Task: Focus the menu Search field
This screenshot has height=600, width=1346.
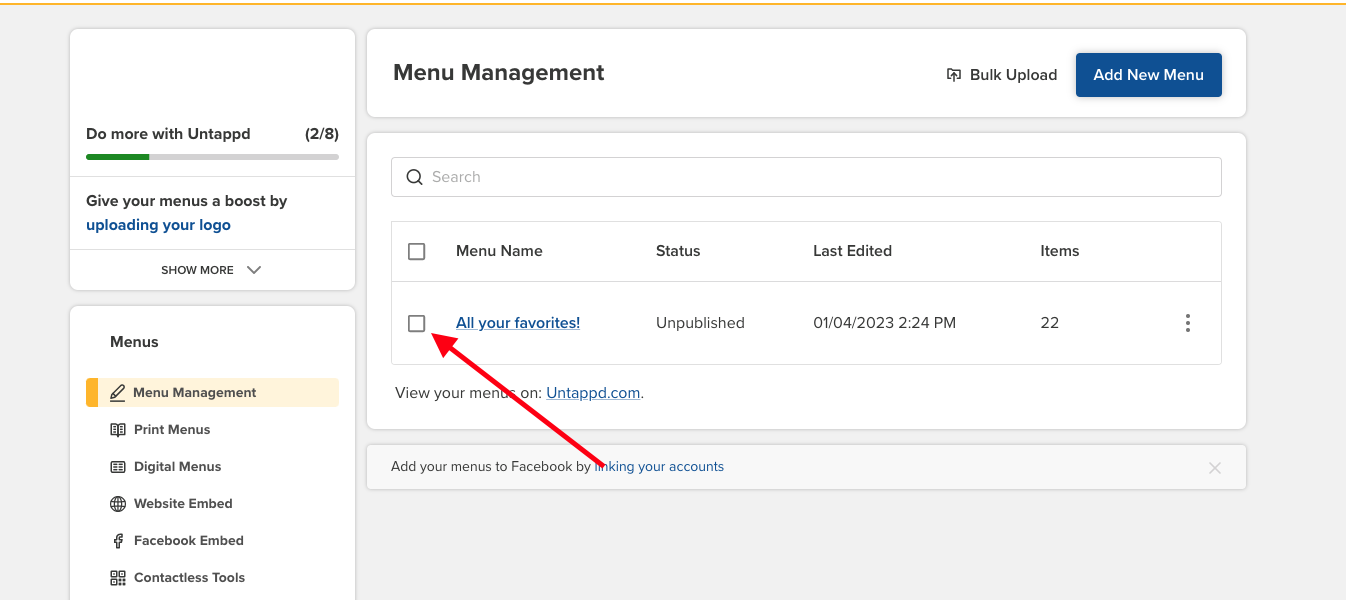Action: point(806,177)
